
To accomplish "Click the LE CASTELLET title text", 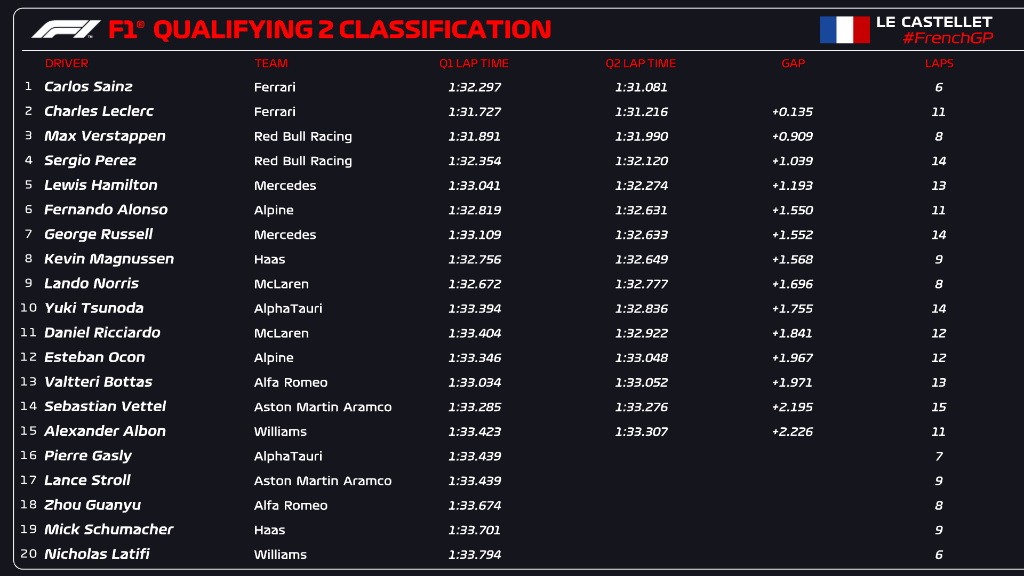I will [x=934, y=21].
